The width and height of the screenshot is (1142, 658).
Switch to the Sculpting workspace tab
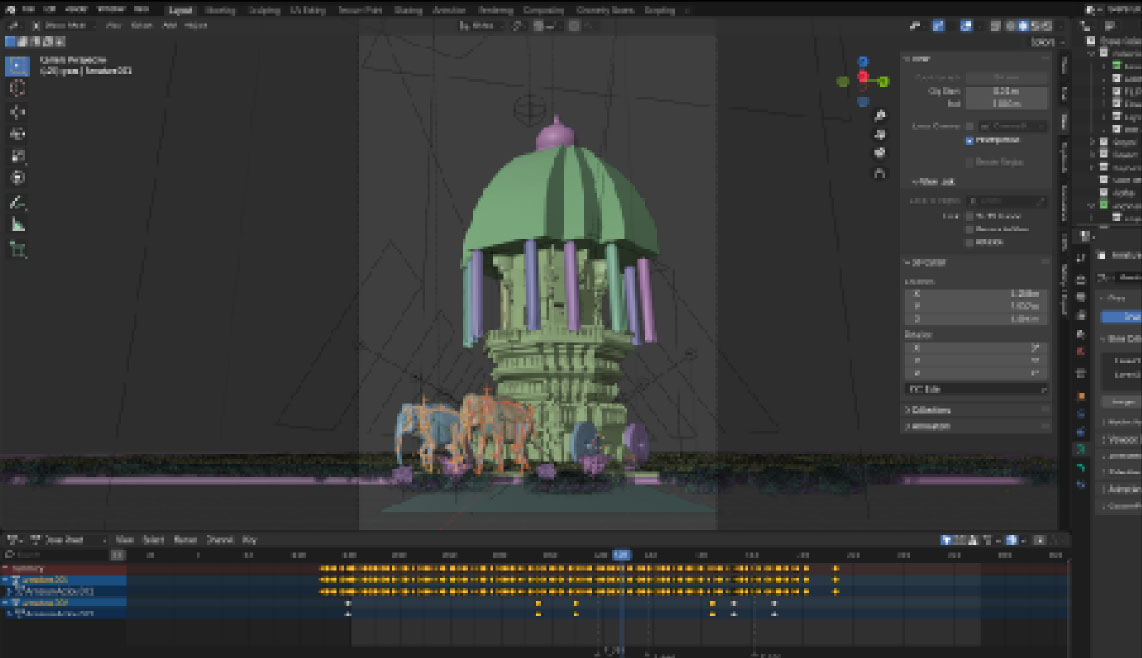(x=264, y=10)
